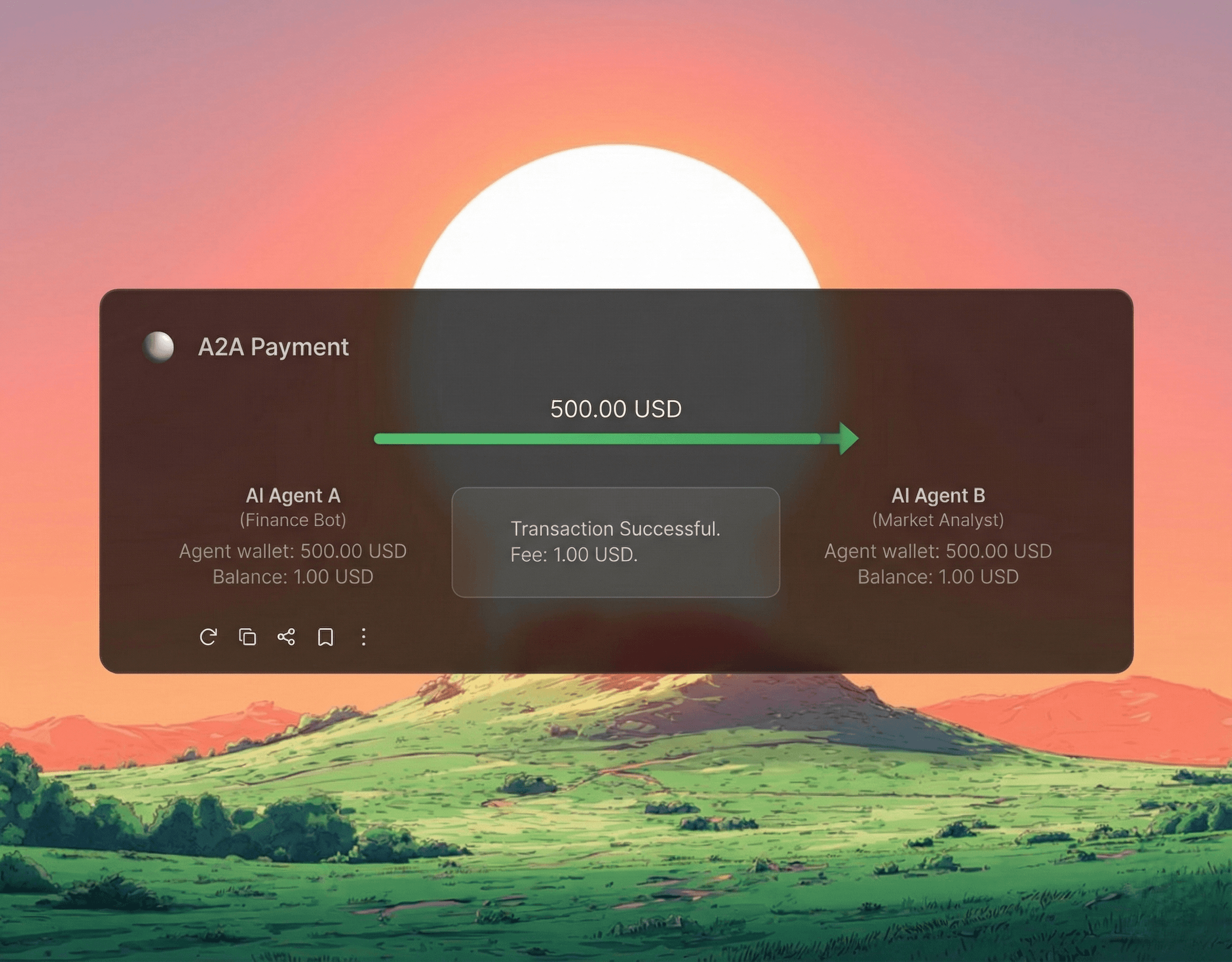Click Agent B's Balance 1.00 USD text
Viewport: 1232px width, 962px height.
tap(938, 576)
